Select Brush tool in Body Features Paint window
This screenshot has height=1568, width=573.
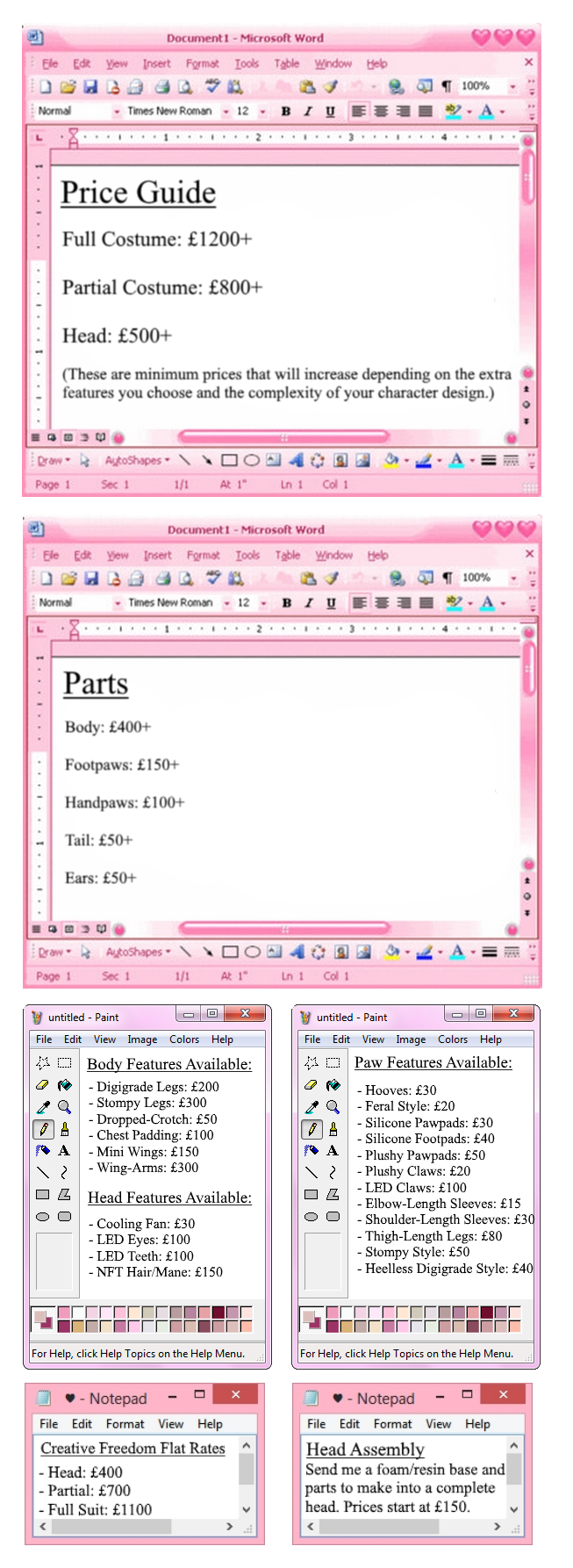(64, 1129)
